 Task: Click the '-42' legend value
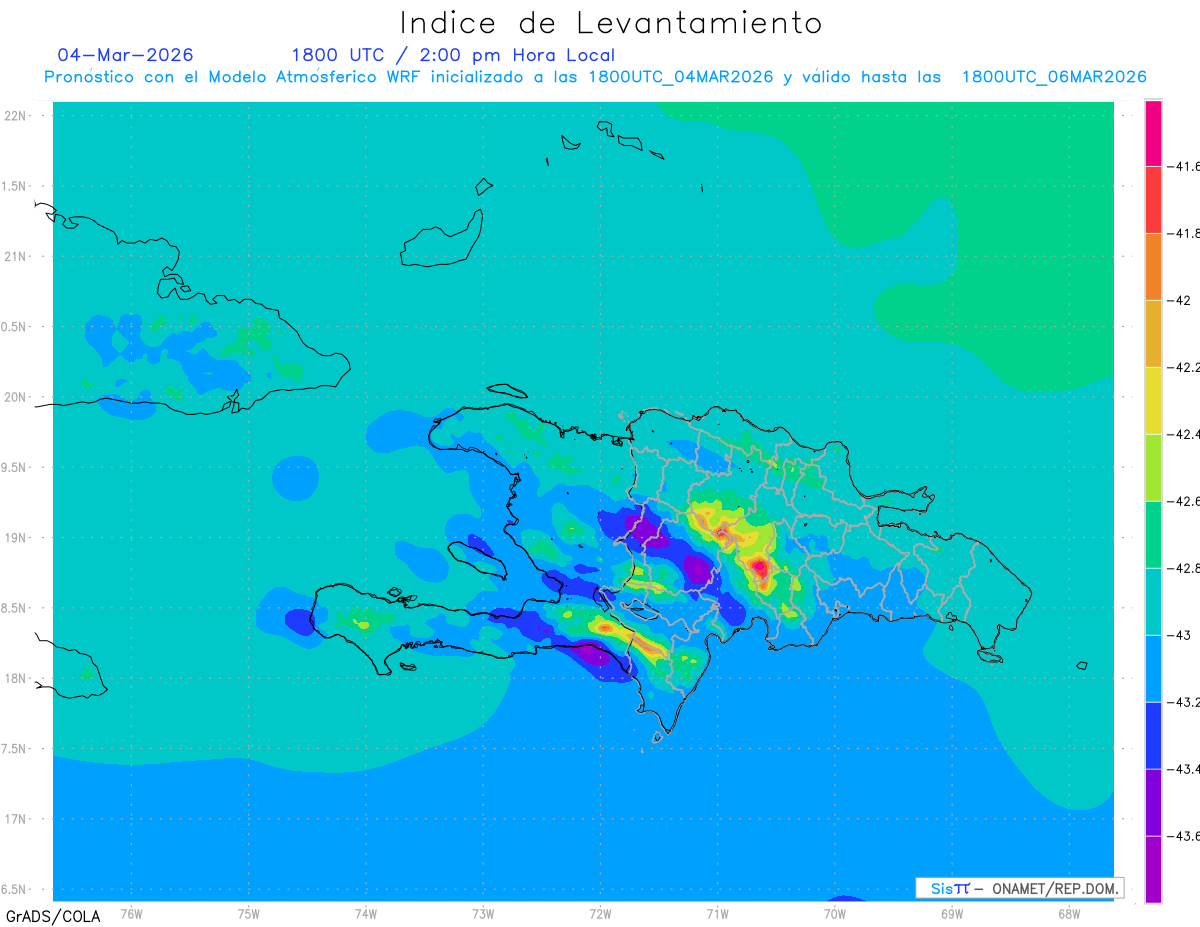pos(1181,300)
